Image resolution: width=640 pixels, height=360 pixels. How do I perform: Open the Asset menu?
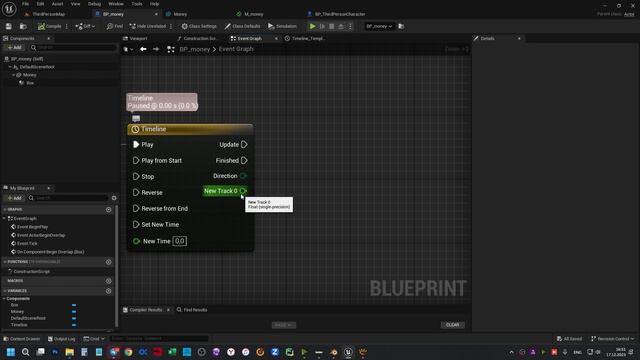[58, 4]
